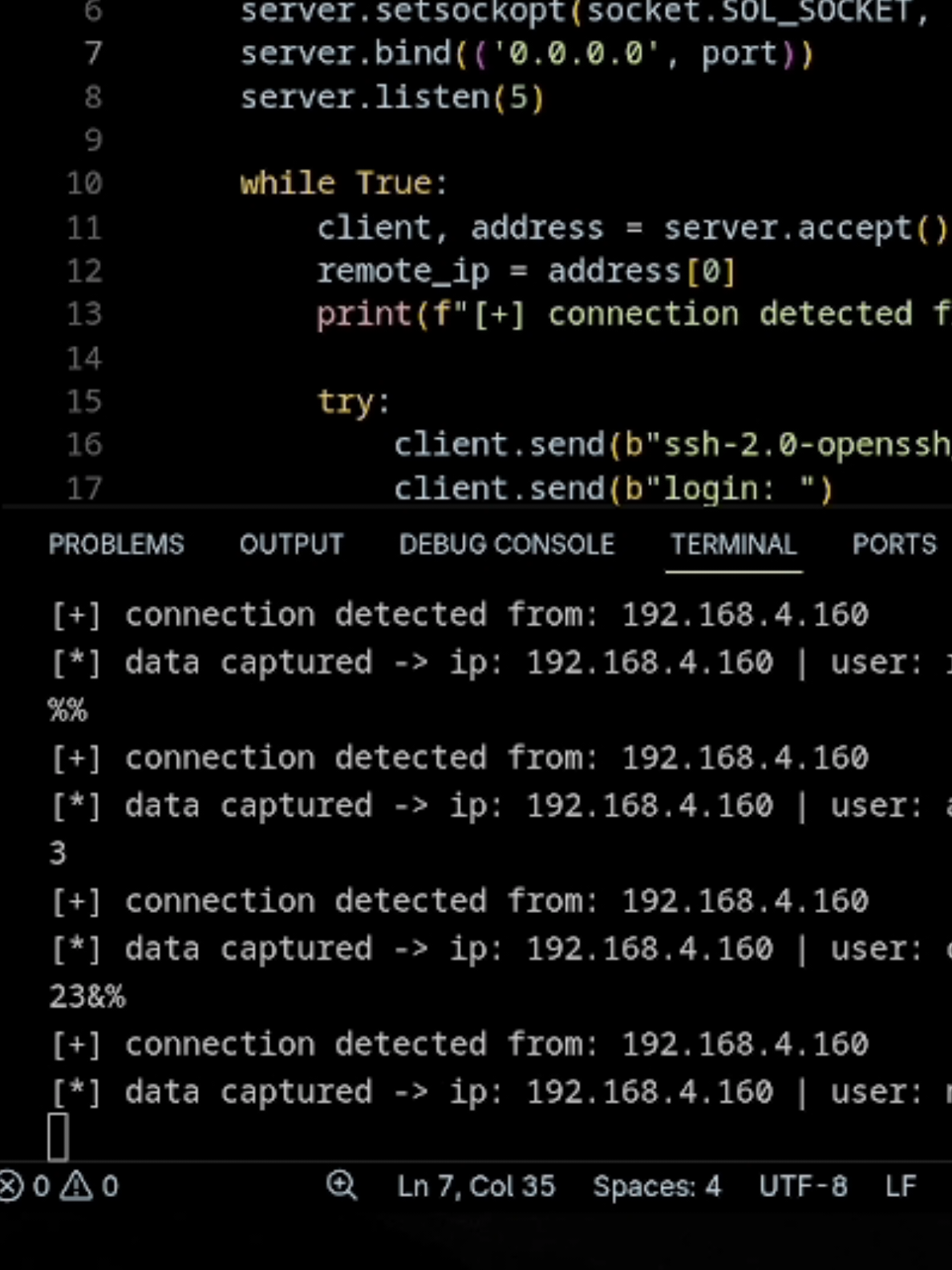Screen dimensions: 952x1270
Task: Click line number 10 in the gutter
Action: coord(84,184)
